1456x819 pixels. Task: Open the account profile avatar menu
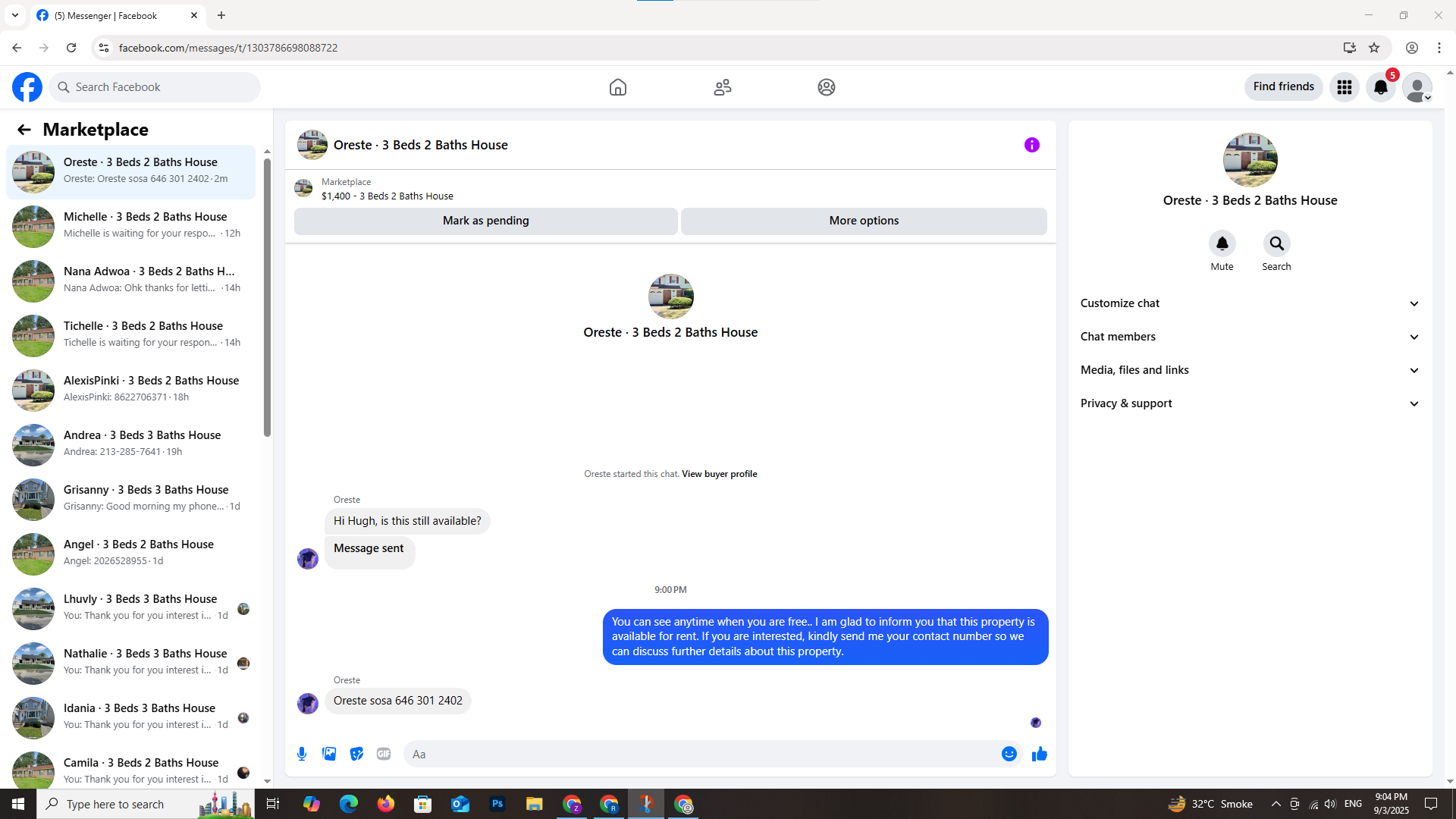(x=1417, y=87)
